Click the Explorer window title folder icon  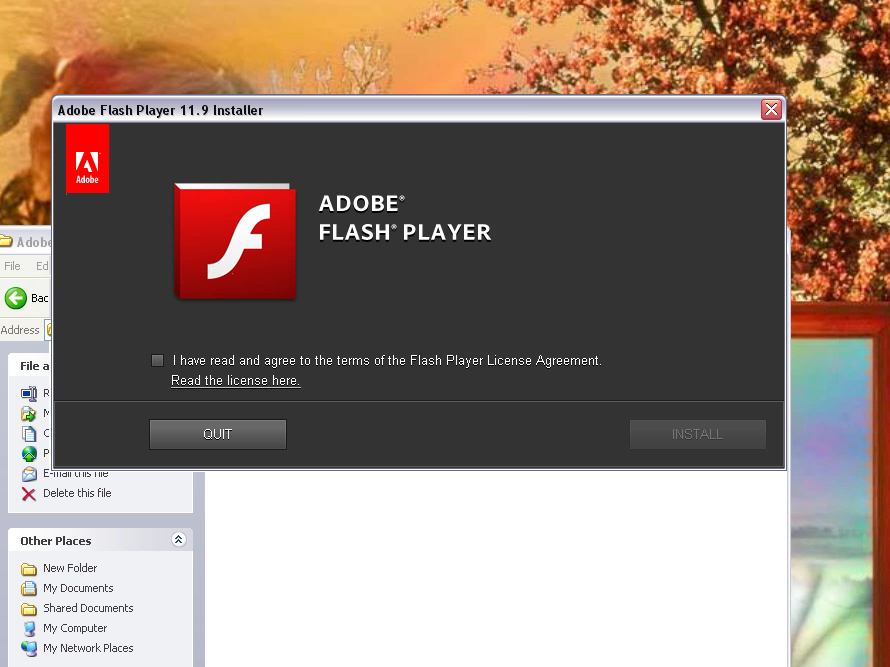pyautogui.click(x=6, y=241)
